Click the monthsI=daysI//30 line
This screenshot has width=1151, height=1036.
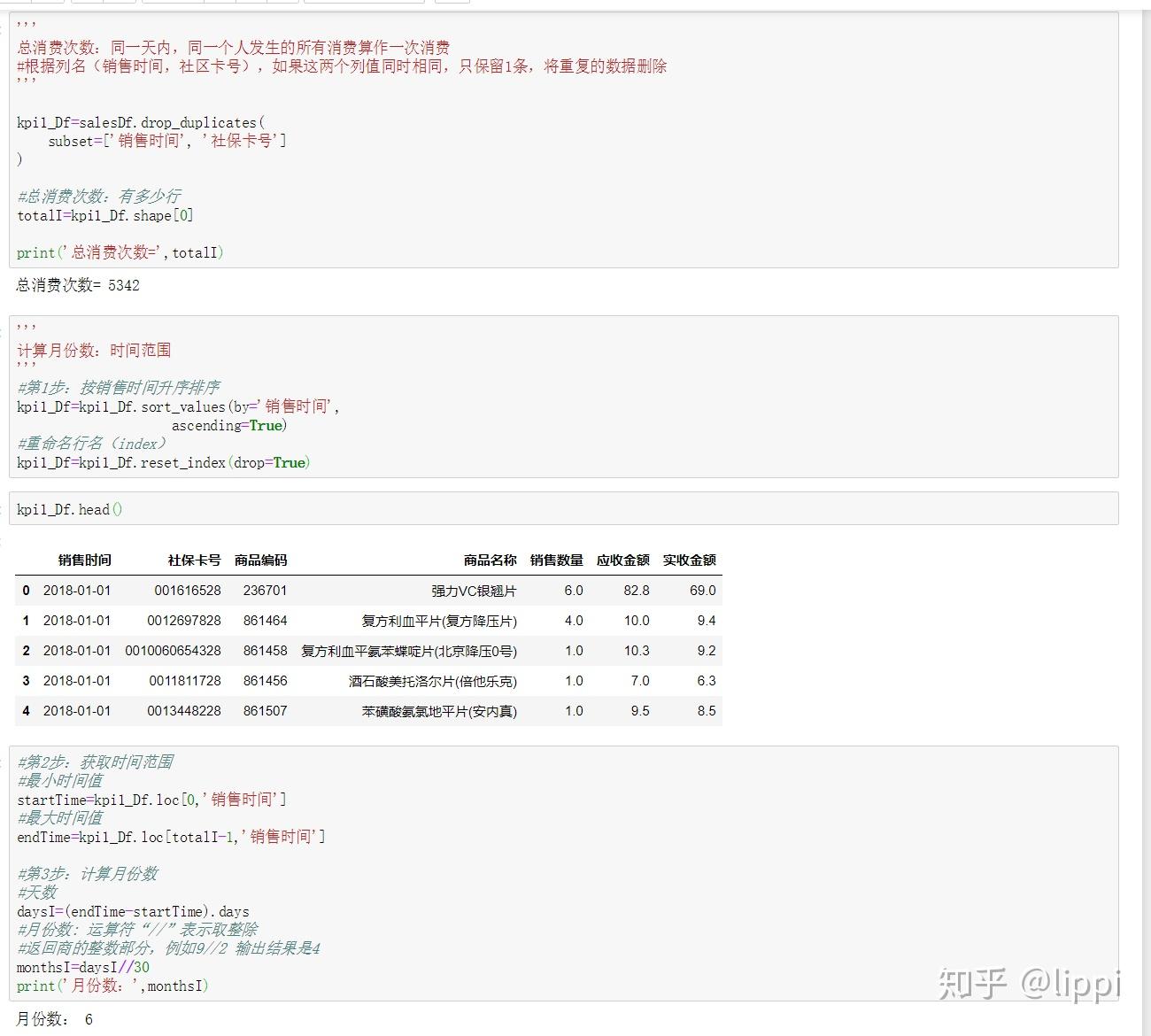click(83, 967)
